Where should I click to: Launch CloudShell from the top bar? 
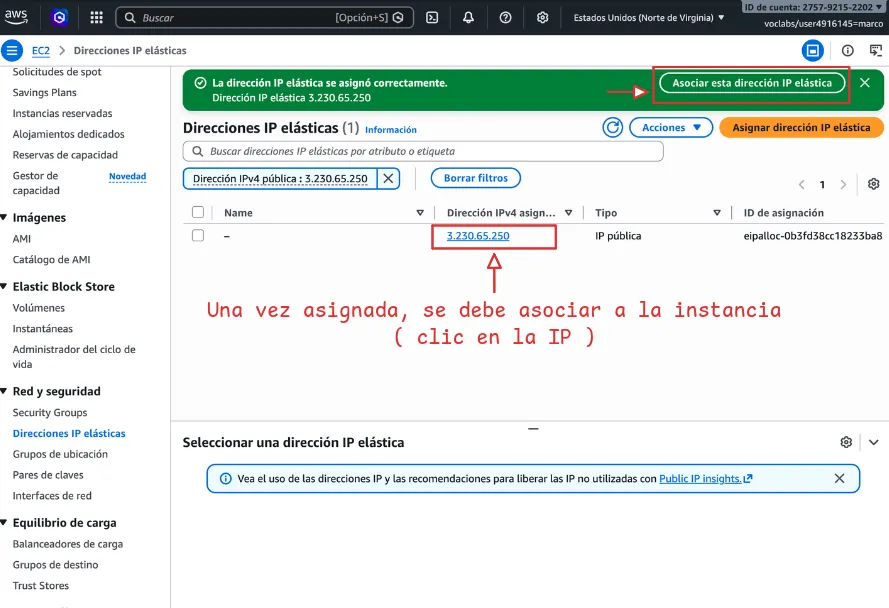coord(432,18)
